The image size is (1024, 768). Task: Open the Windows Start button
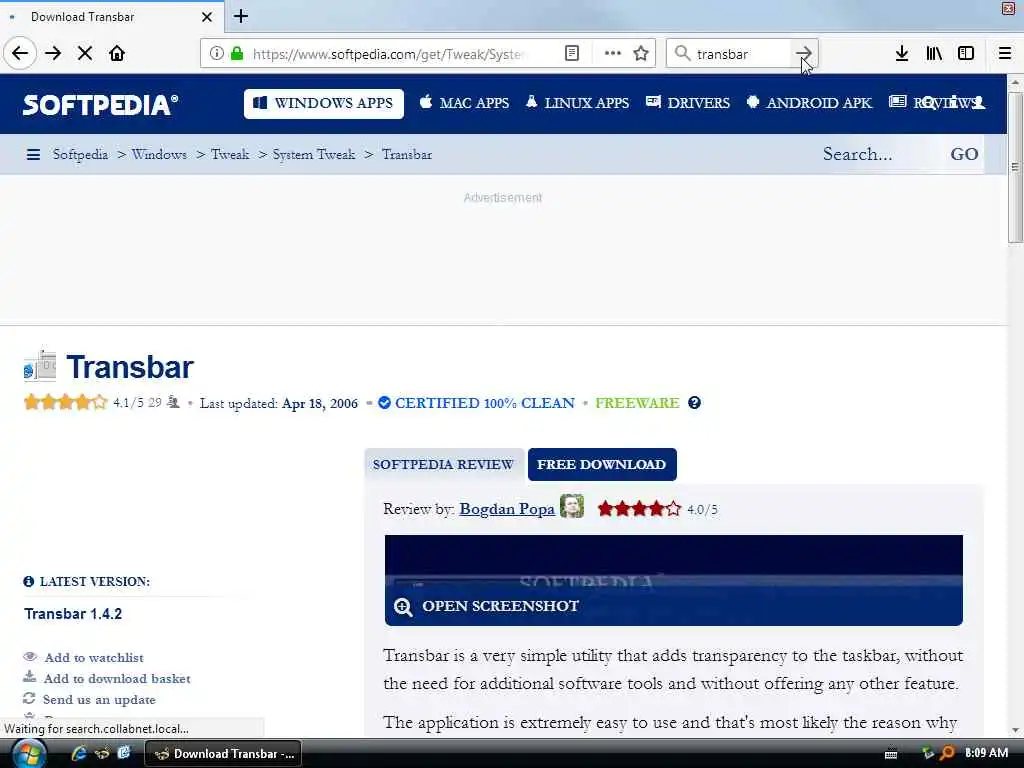click(x=29, y=754)
